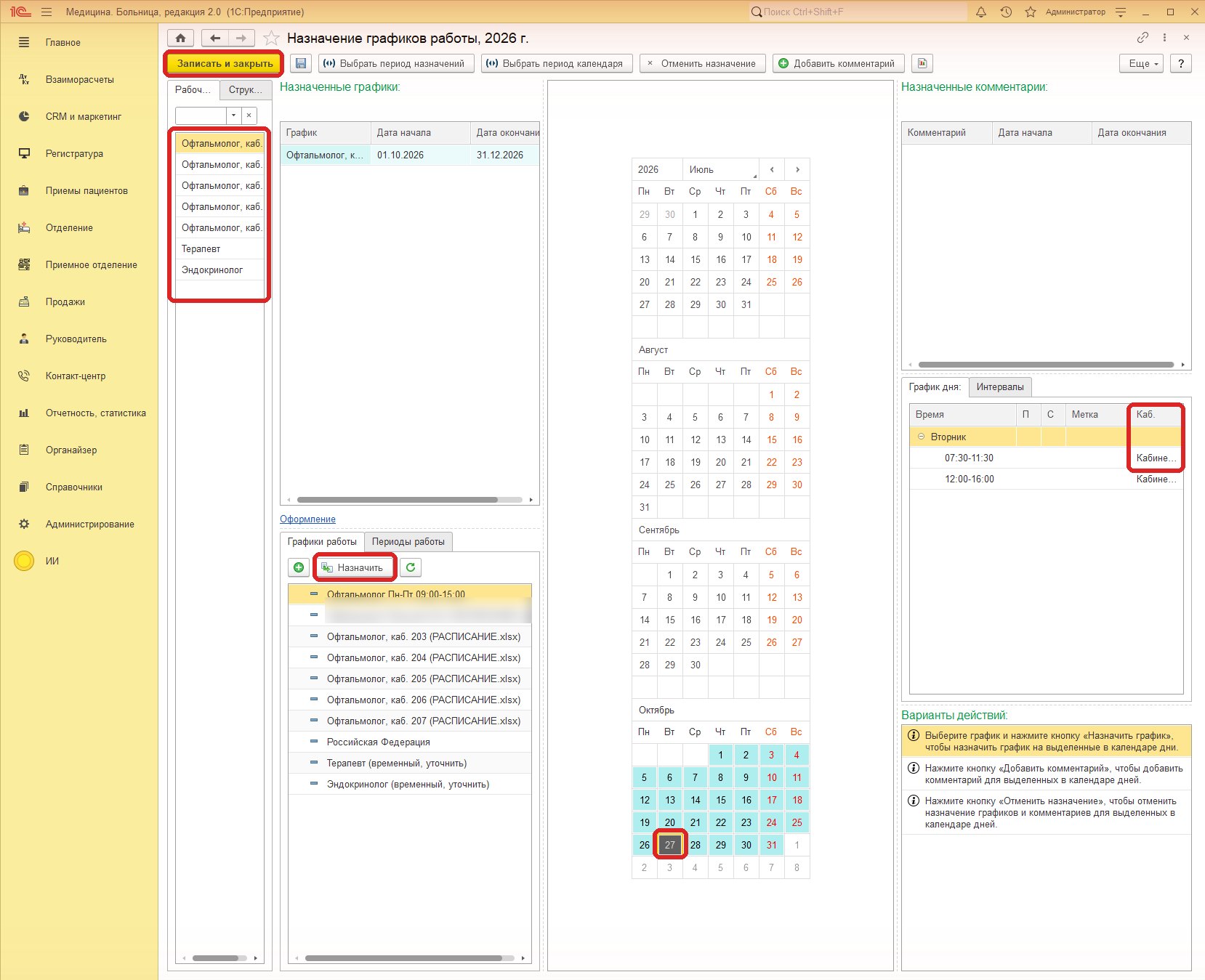Save using the floppy disk icon
1205x980 pixels.
point(301,63)
